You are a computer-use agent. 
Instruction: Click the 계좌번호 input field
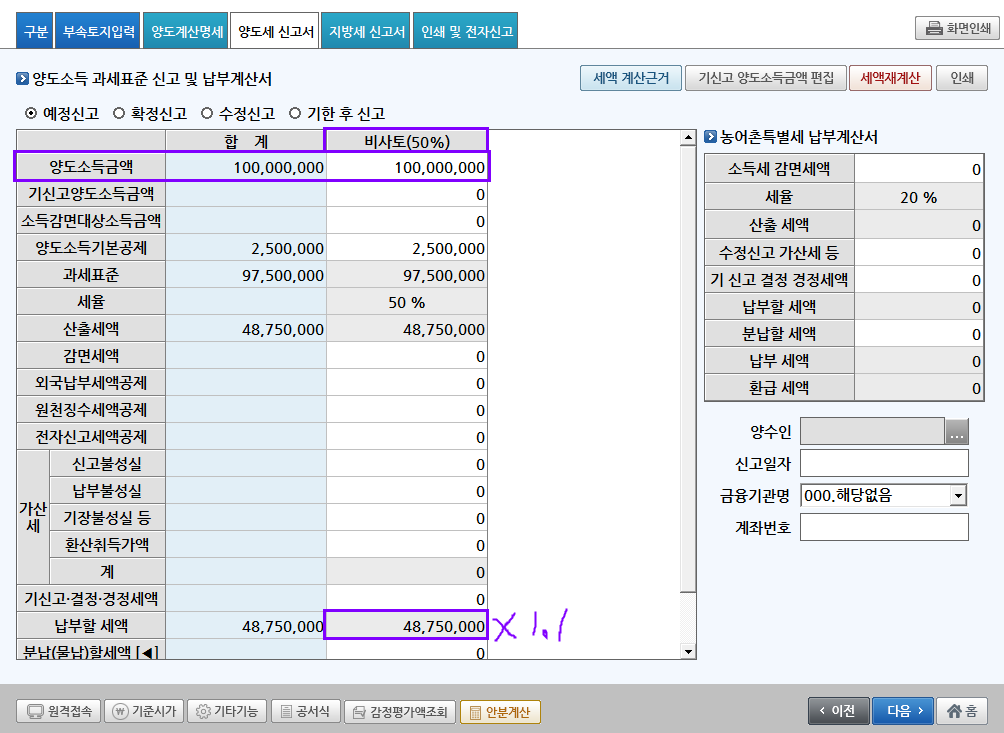884,528
